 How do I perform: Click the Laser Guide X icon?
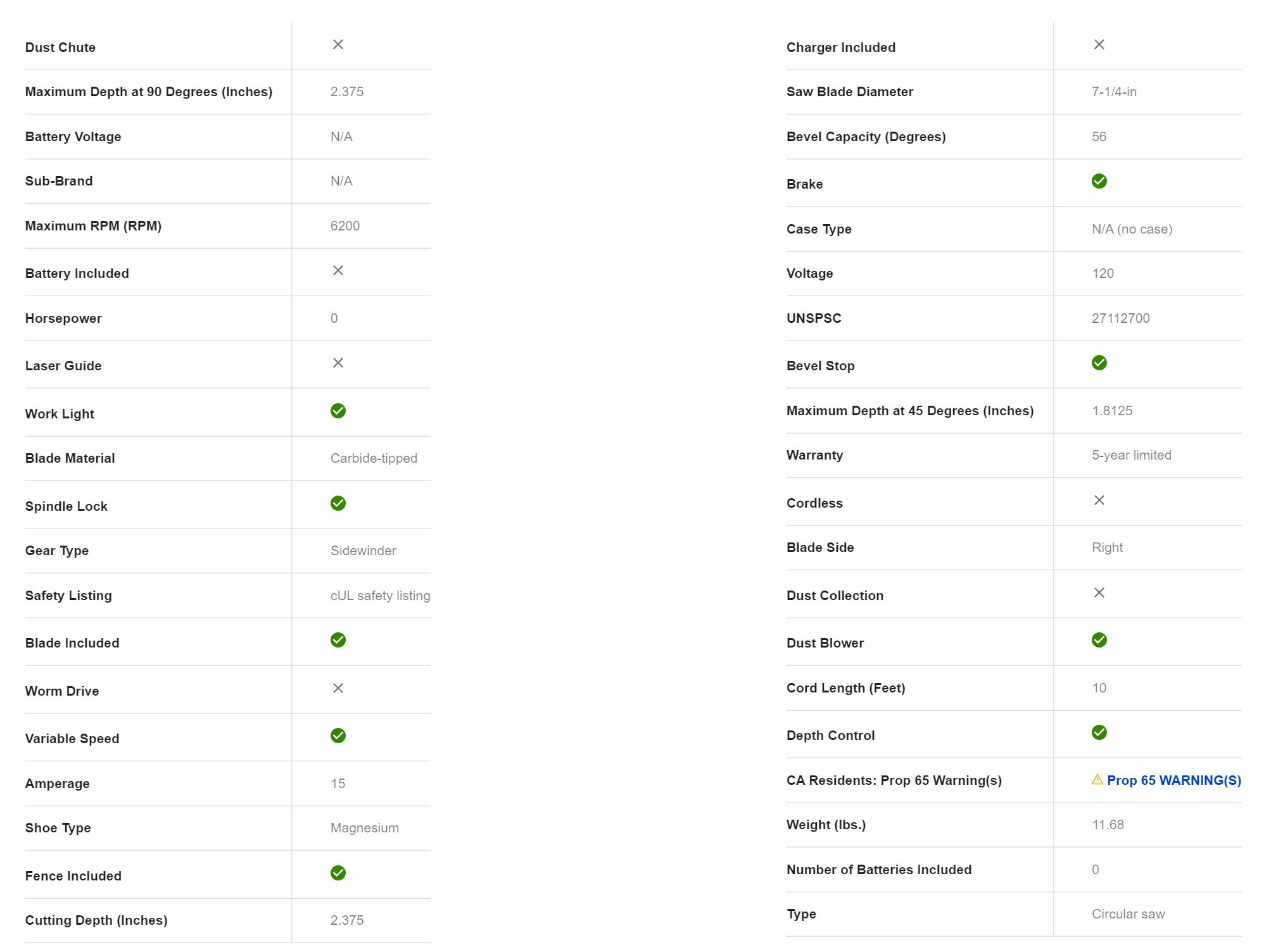point(338,363)
